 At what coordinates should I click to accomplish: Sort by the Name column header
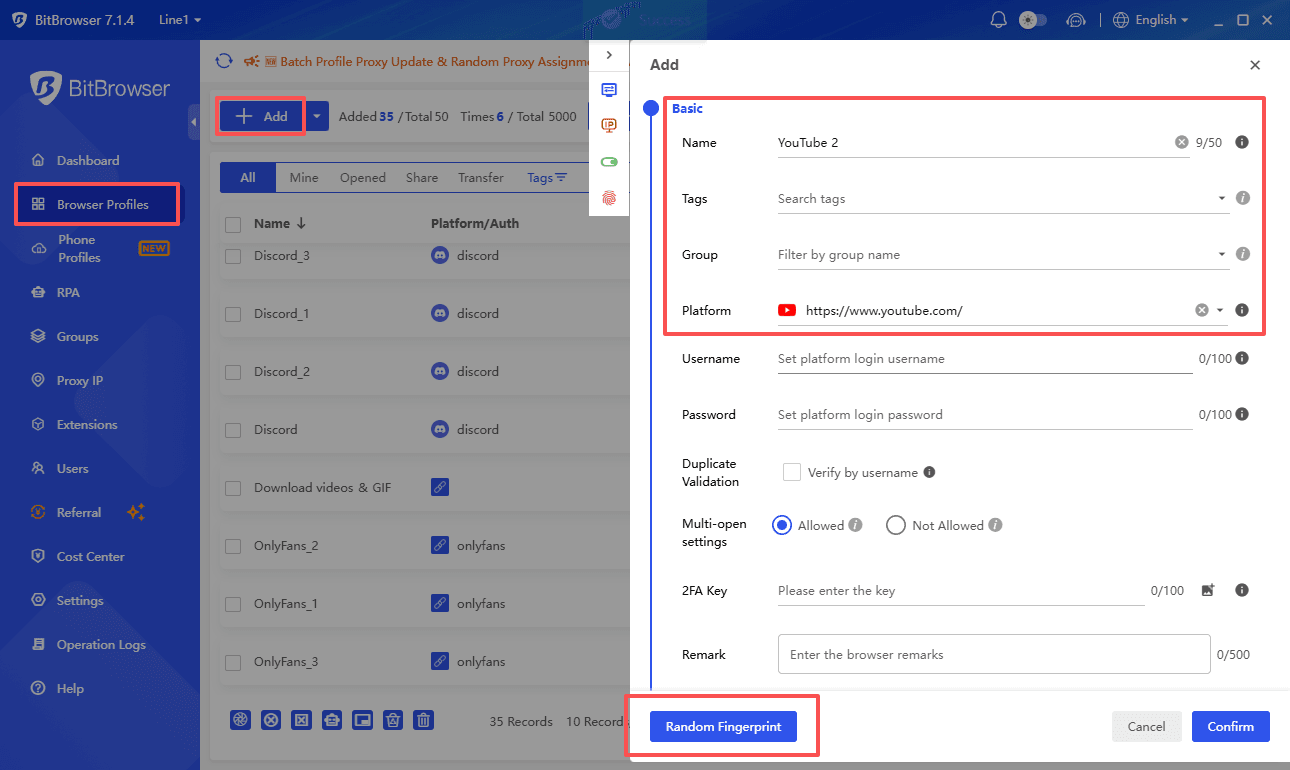280,224
